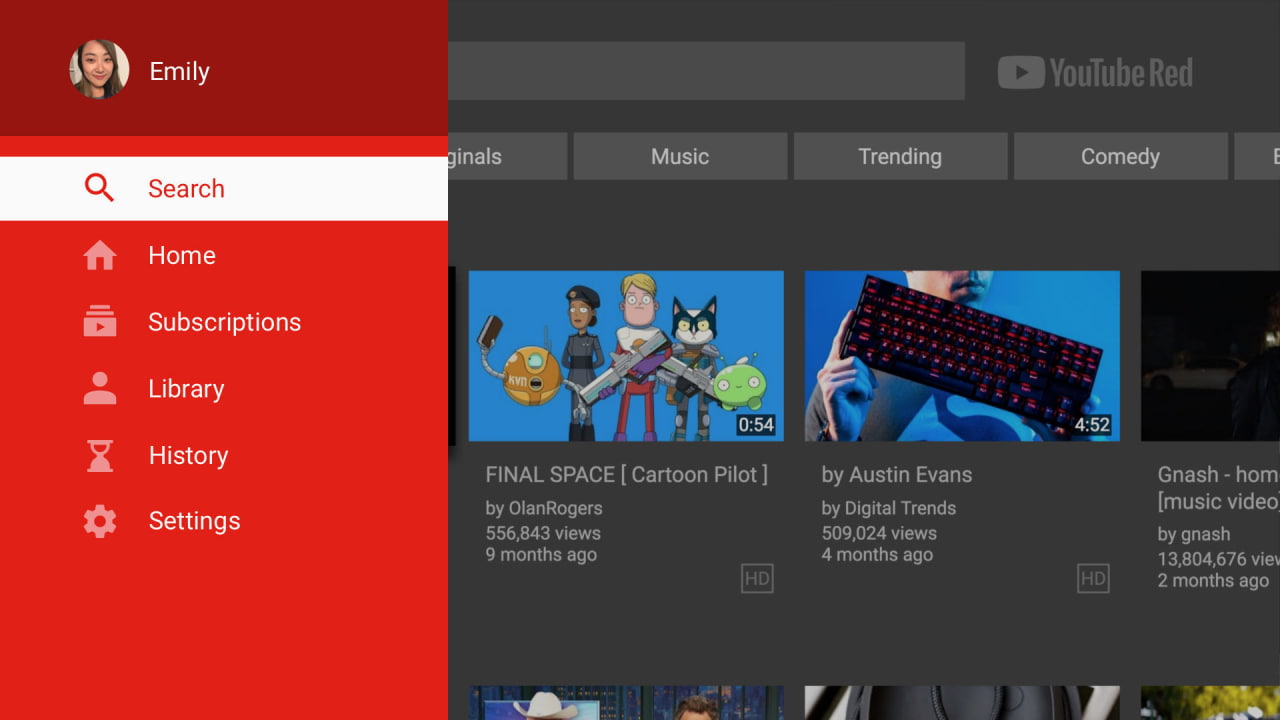Click the Settings gear icon
Image resolution: width=1280 pixels, height=720 pixels.
click(x=99, y=520)
